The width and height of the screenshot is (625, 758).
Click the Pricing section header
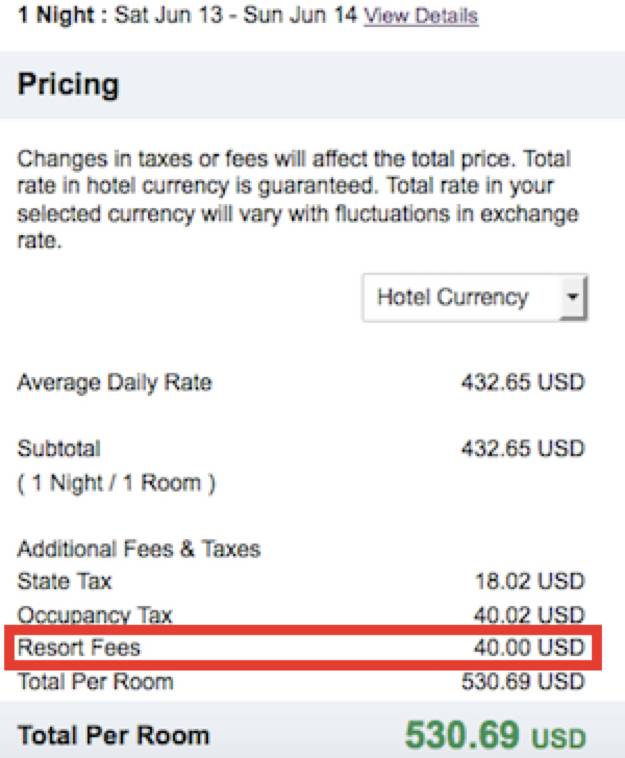click(x=68, y=85)
